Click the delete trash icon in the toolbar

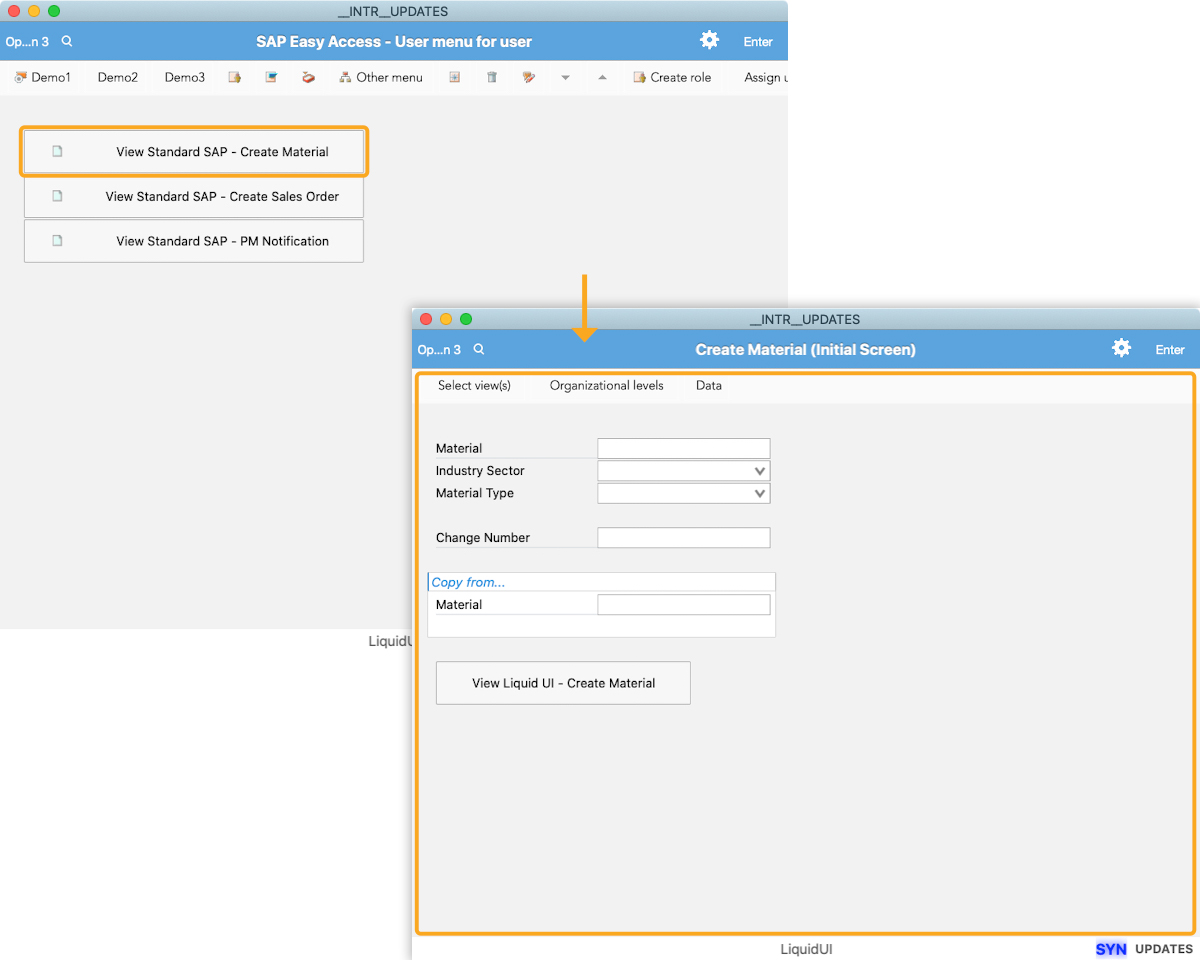point(491,77)
